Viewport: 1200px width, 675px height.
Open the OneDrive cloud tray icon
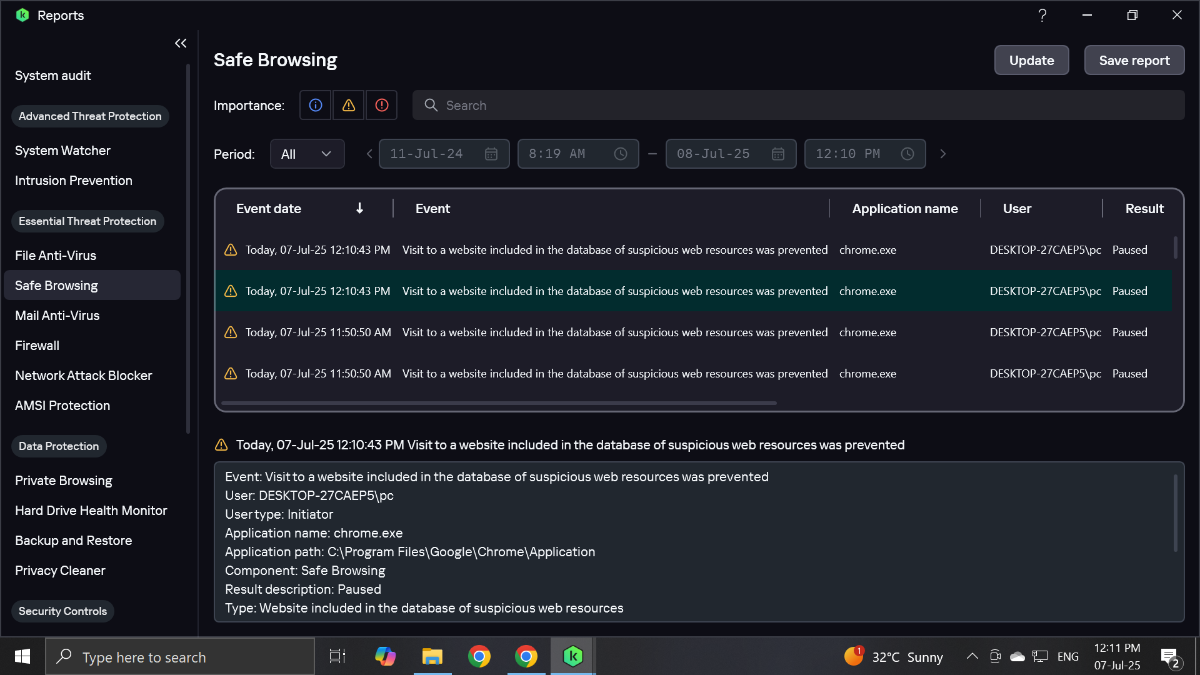(x=1018, y=656)
